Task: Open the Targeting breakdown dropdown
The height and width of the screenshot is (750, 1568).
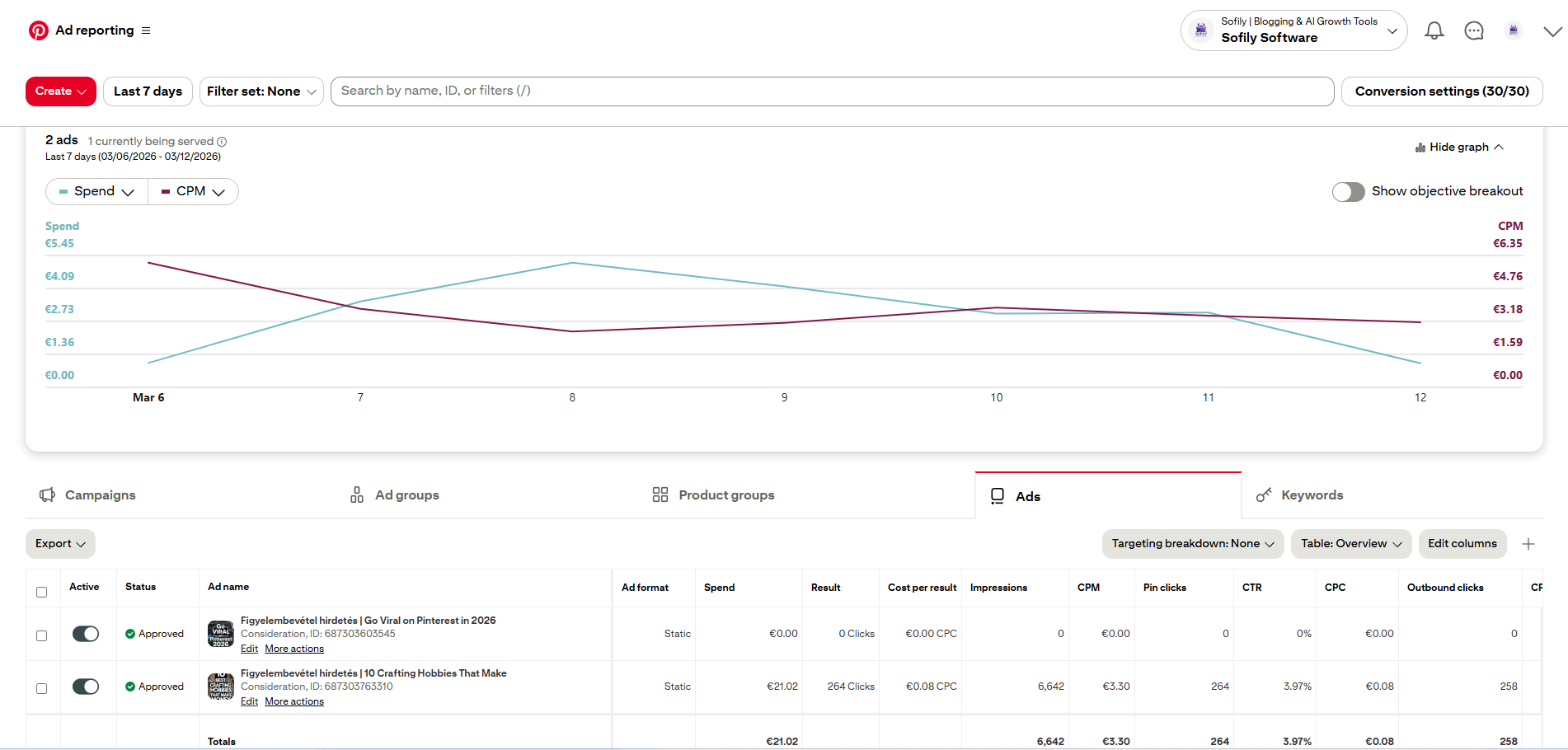Action: (1192, 544)
